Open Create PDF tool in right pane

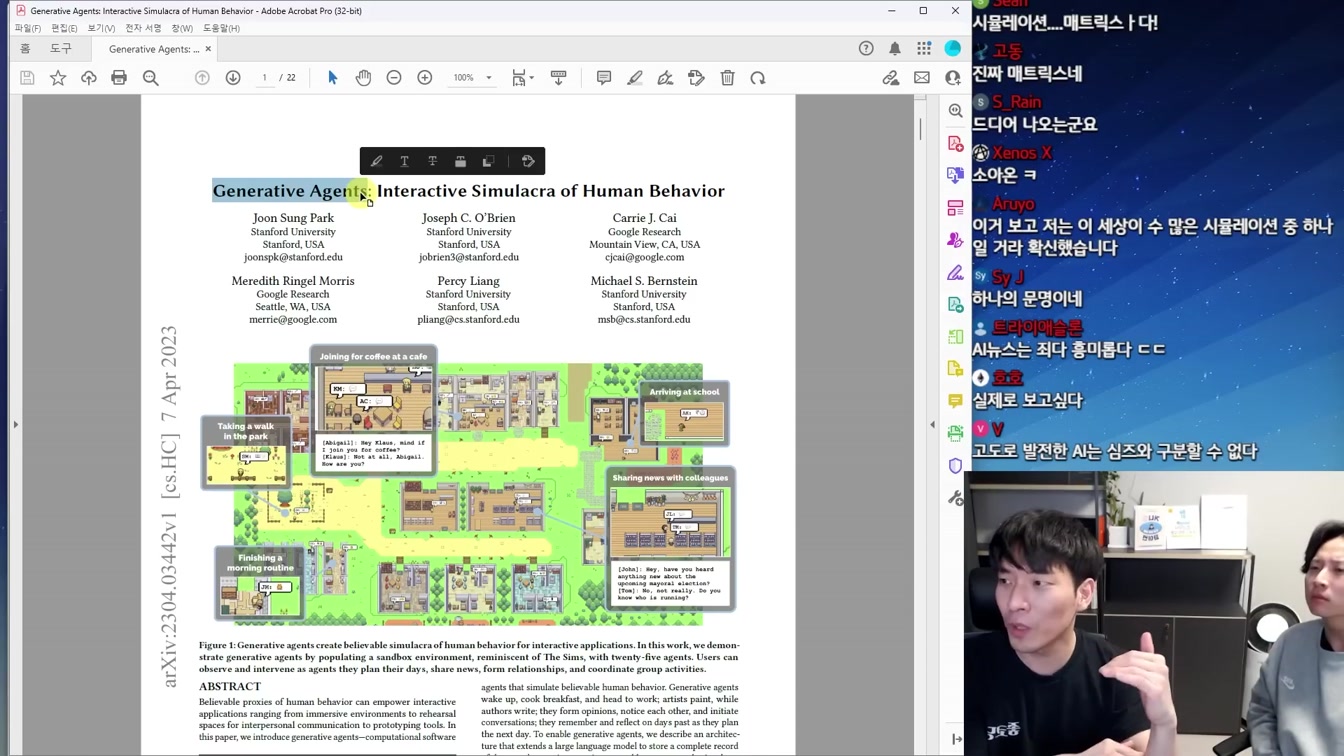[x=956, y=144]
